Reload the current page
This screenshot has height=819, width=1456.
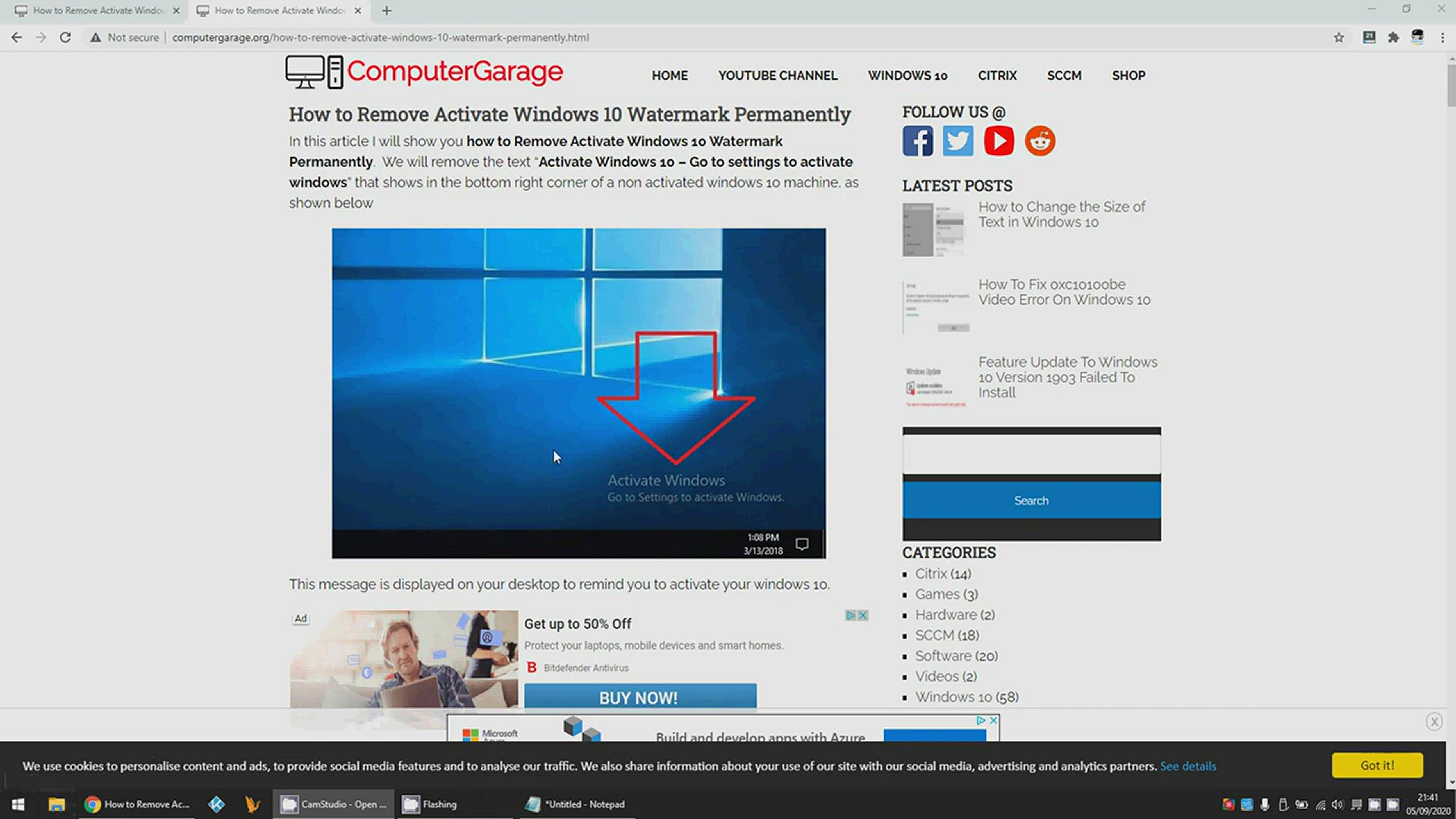pos(65,37)
